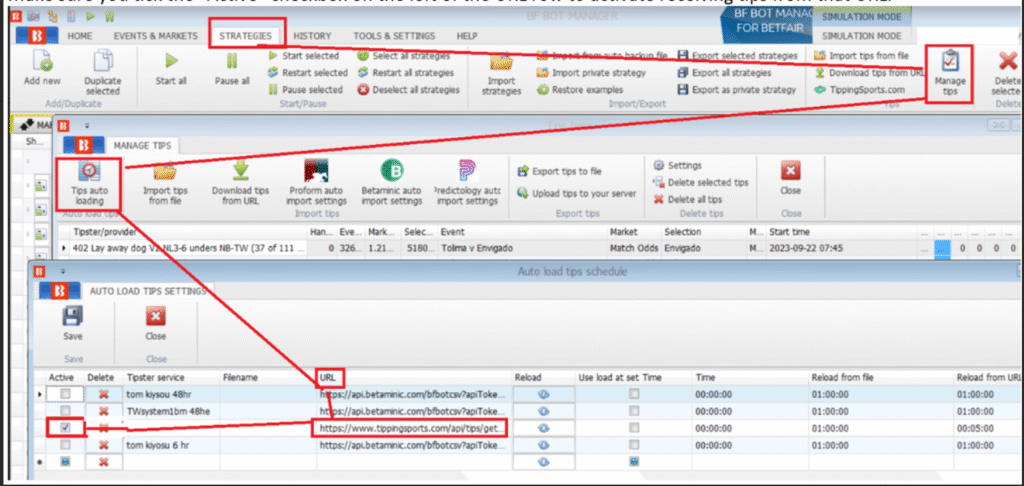Click Save in Auto load tips schedule
Screen dimensions: 1024x486
tap(72, 325)
